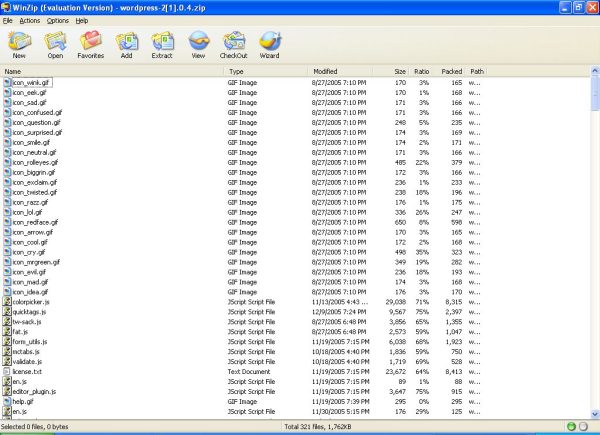
Task: Select file icon_mrgreen.gif
Action: [x=36, y=262]
